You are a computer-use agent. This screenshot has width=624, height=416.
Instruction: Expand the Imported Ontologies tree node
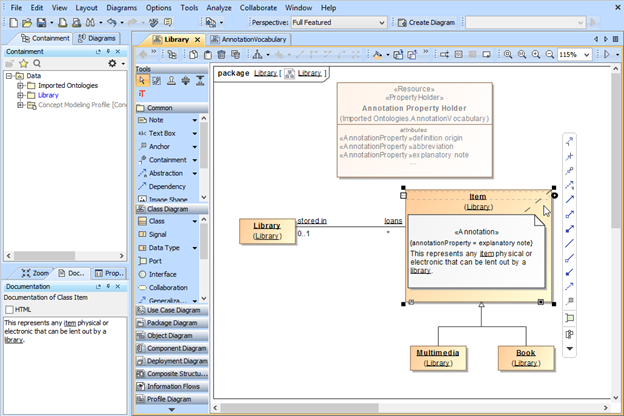click(20, 85)
